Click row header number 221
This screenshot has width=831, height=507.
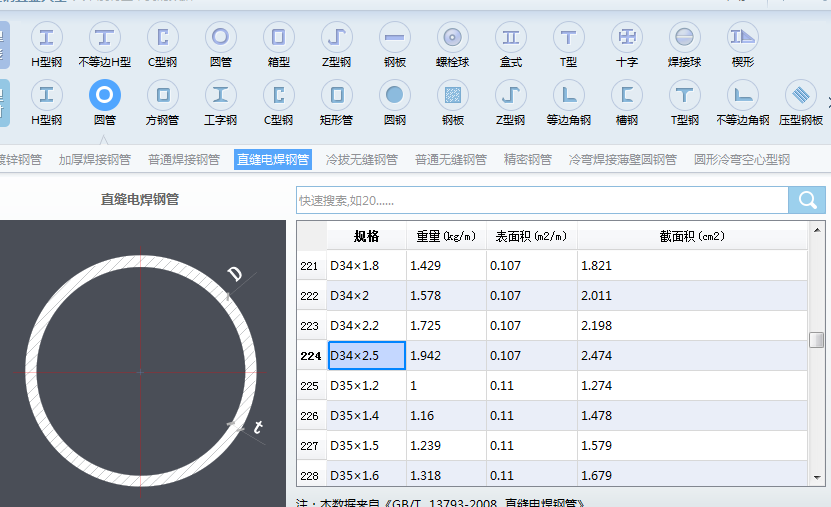click(x=311, y=265)
